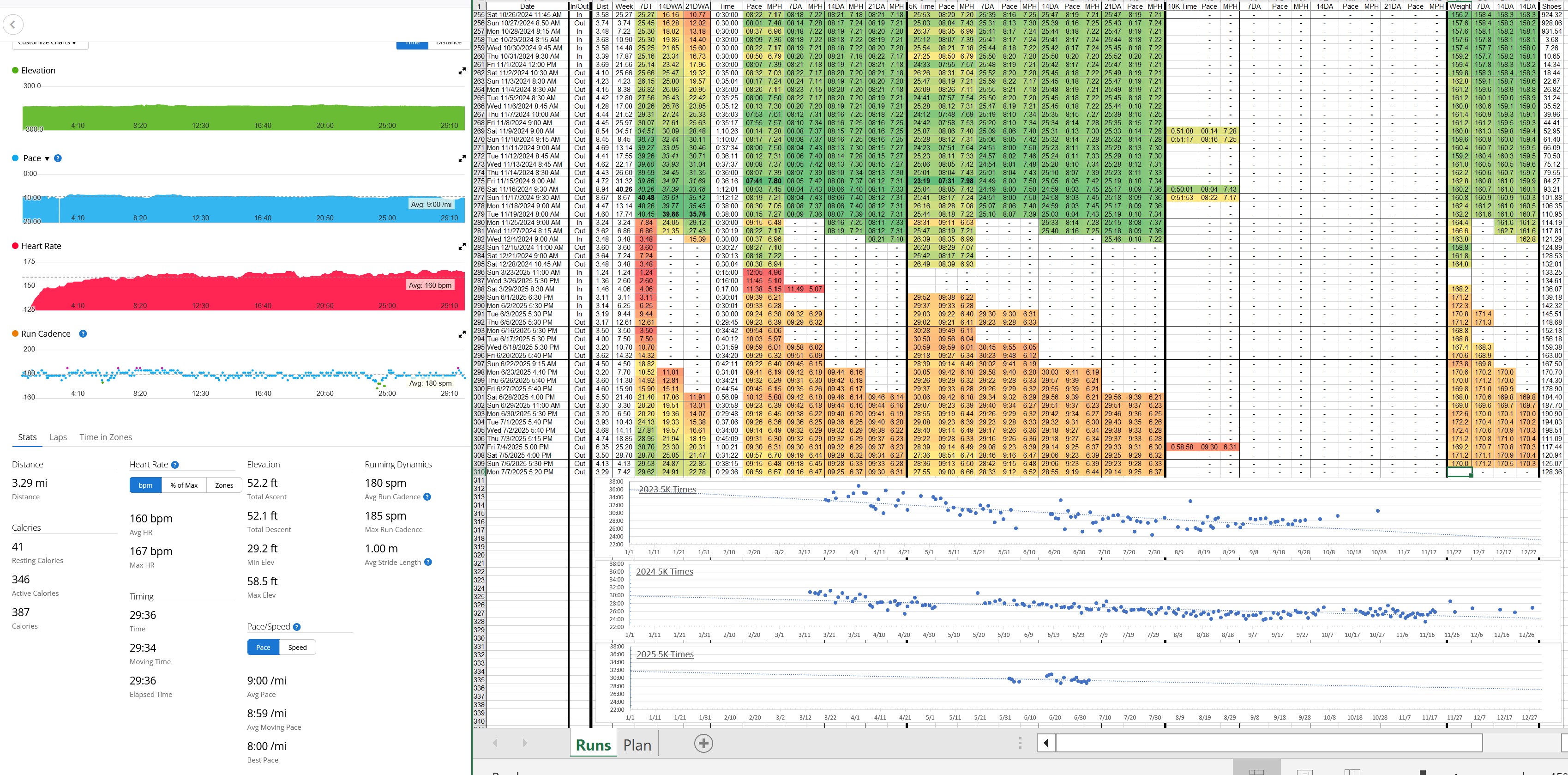Select the In/Out column header cell
The height and width of the screenshot is (775, 1568).
(x=579, y=6)
